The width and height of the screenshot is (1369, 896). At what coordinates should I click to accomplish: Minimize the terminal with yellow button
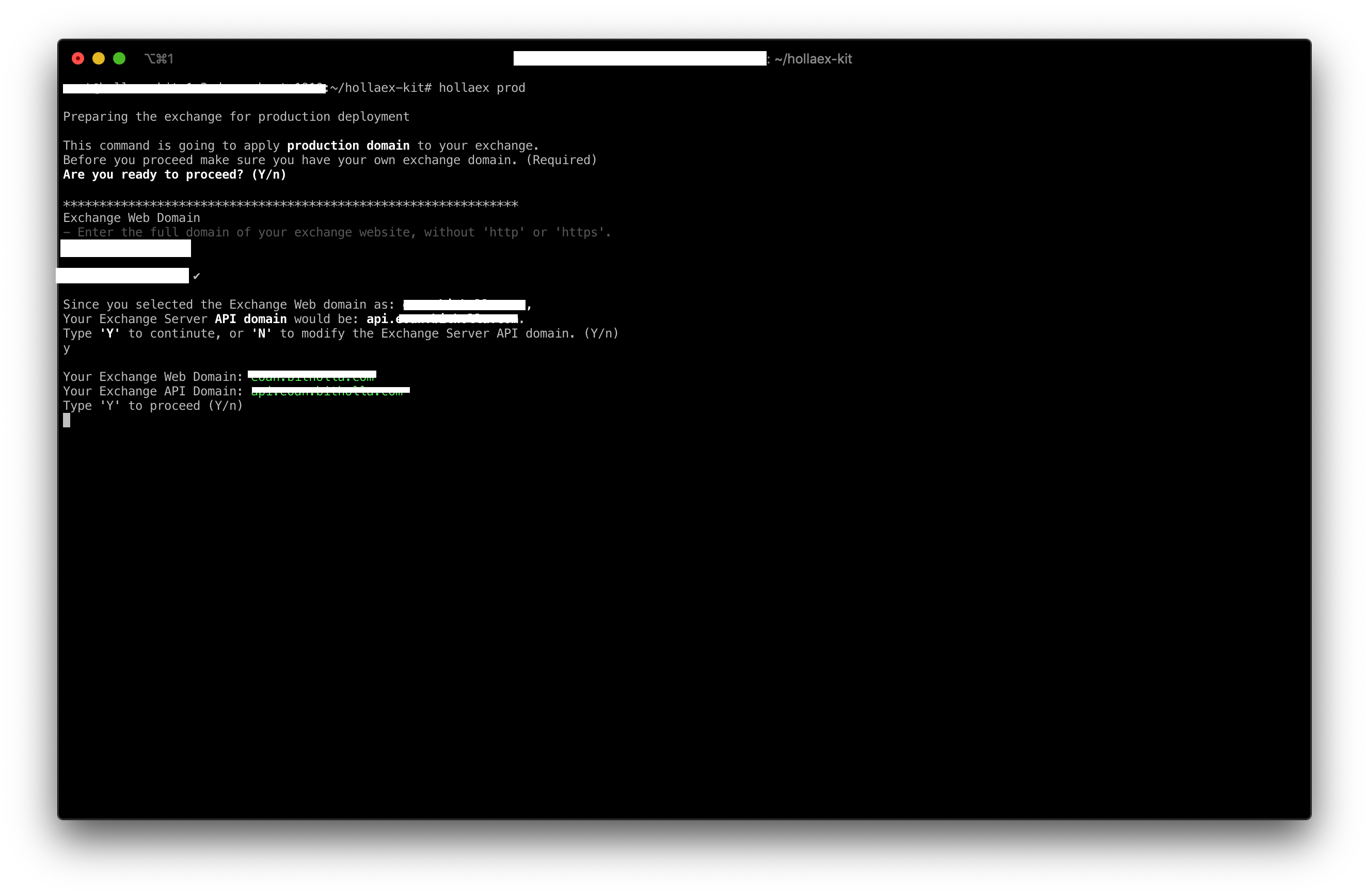coord(99,59)
